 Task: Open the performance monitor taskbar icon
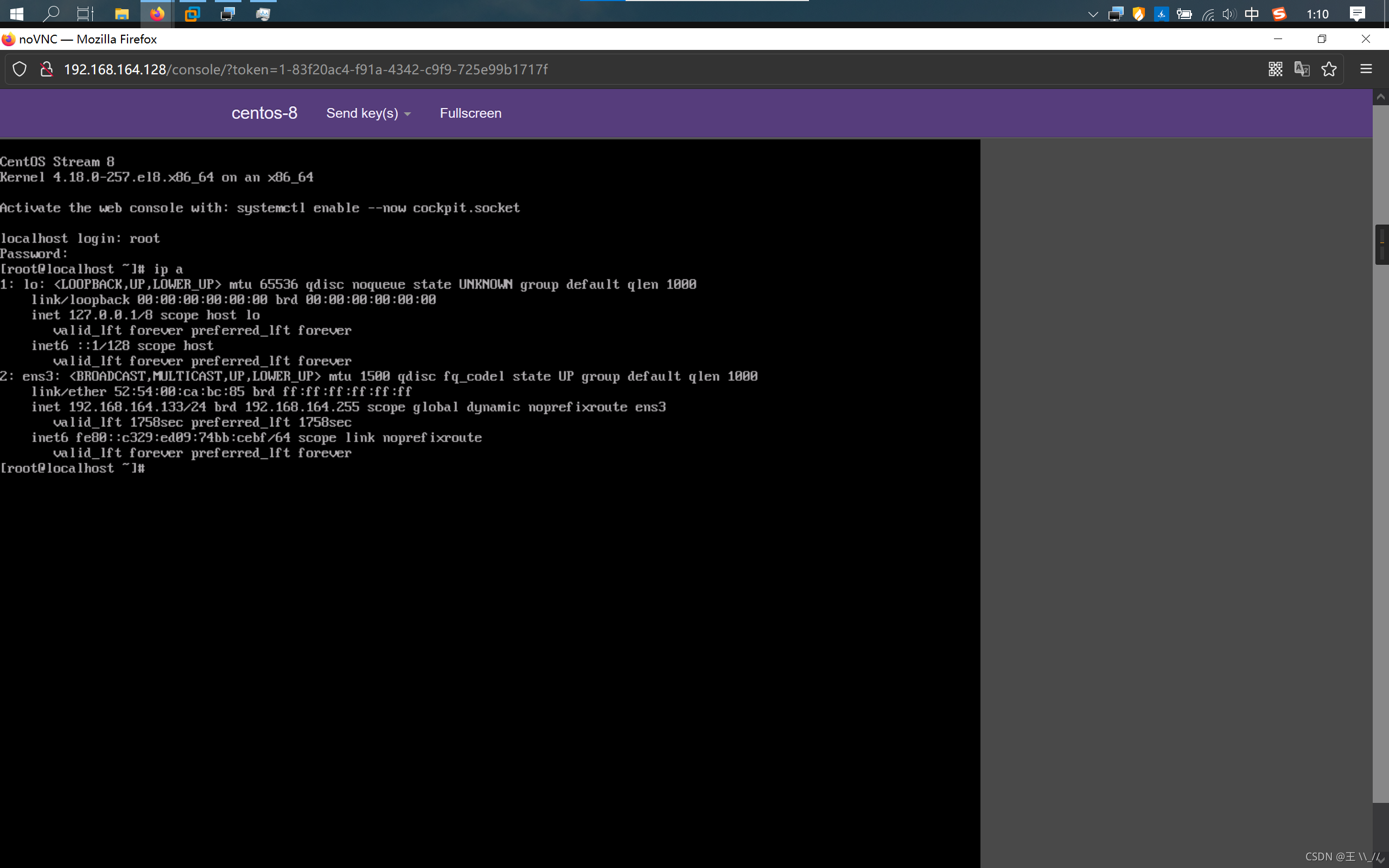(263, 14)
